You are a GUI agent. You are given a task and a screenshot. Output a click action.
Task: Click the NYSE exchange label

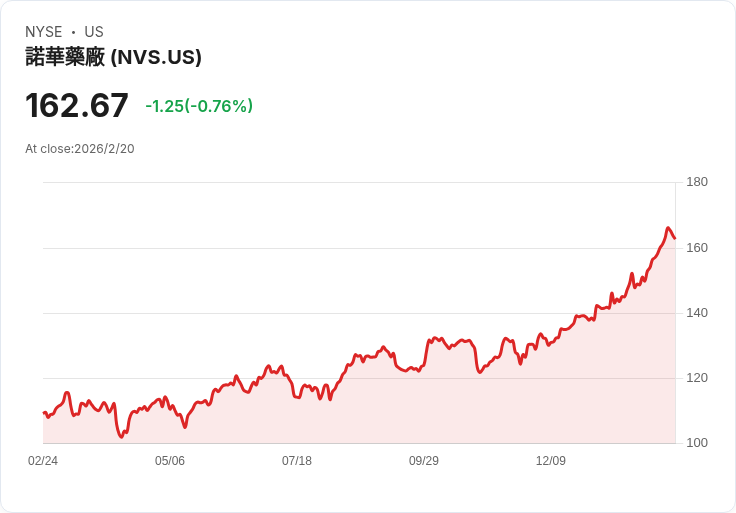pyautogui.click(x=44, y=32)
